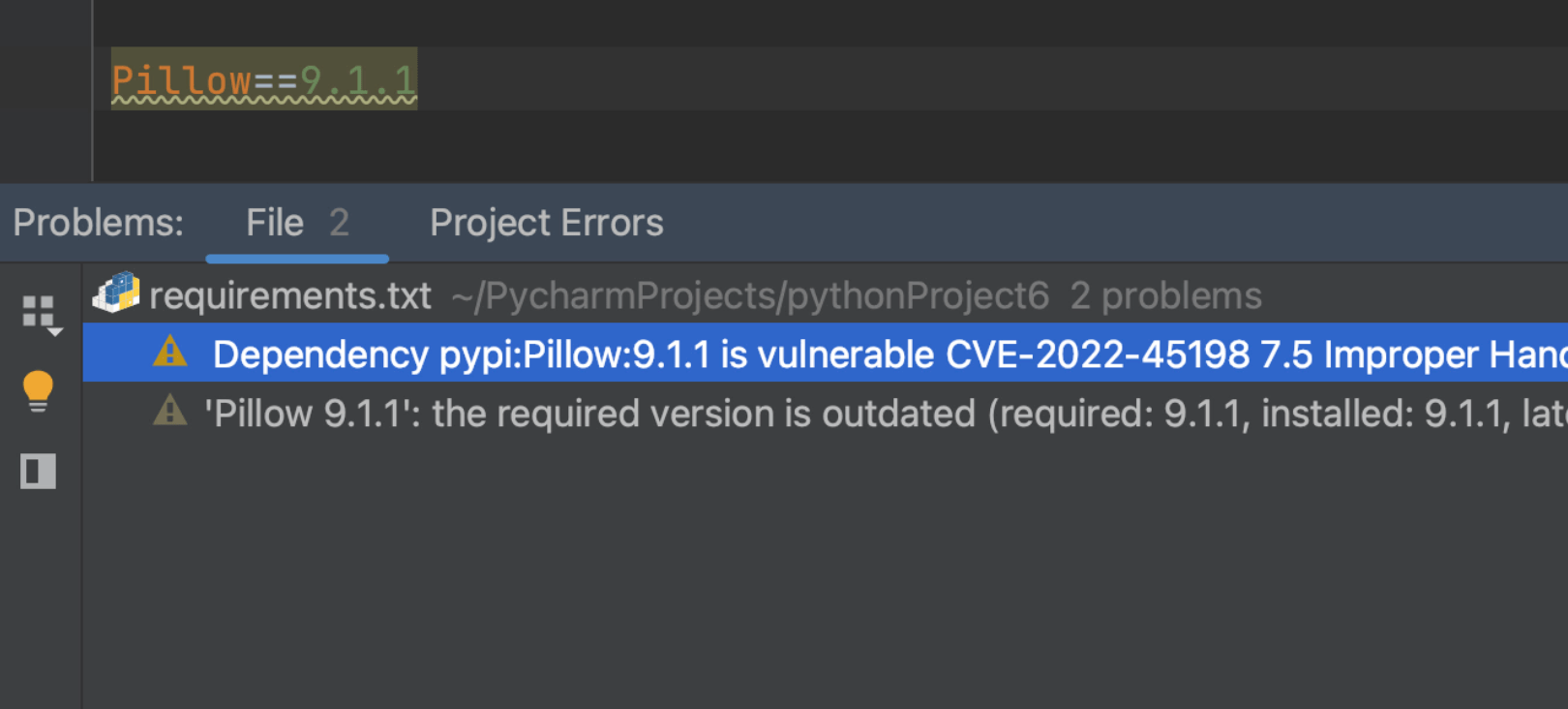Screen dimensions: 1568x709
Task: Click the ~/PycharmProjects/pythonProject6 path text
Action: [750, 296]
